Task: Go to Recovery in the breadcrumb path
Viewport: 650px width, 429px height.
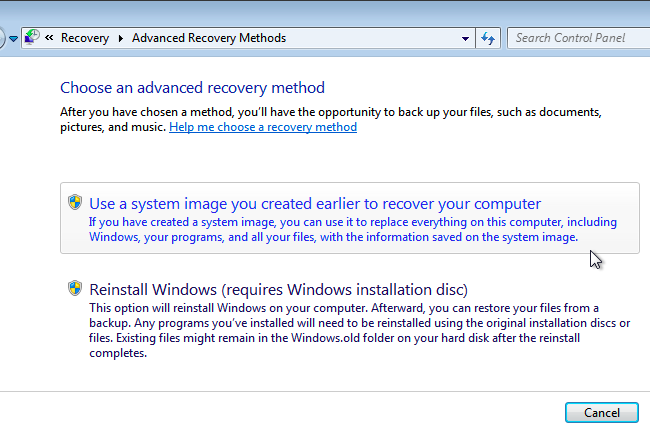Action: tap(85, 38)
